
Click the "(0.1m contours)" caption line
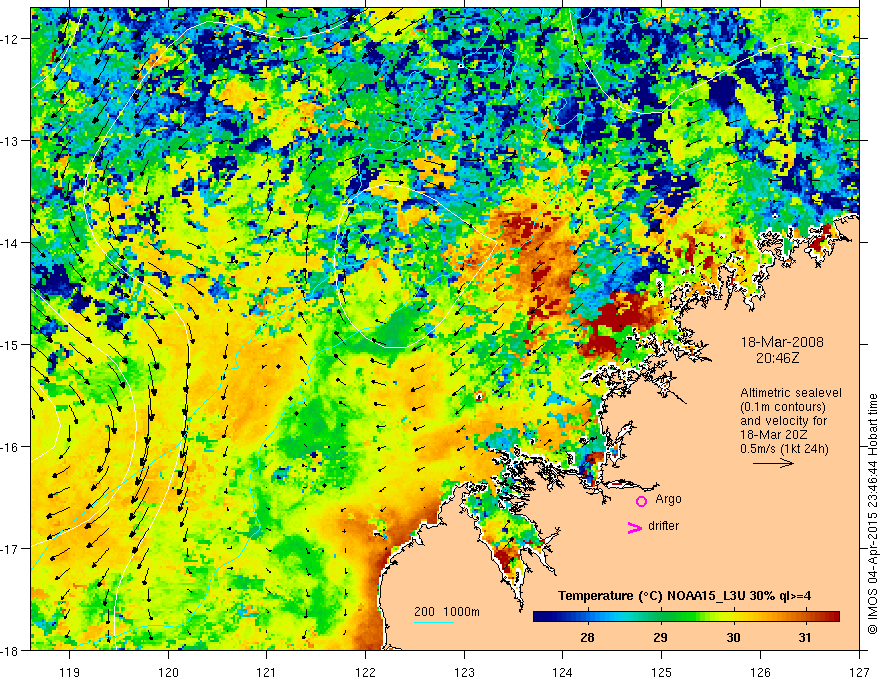(783, 407)
